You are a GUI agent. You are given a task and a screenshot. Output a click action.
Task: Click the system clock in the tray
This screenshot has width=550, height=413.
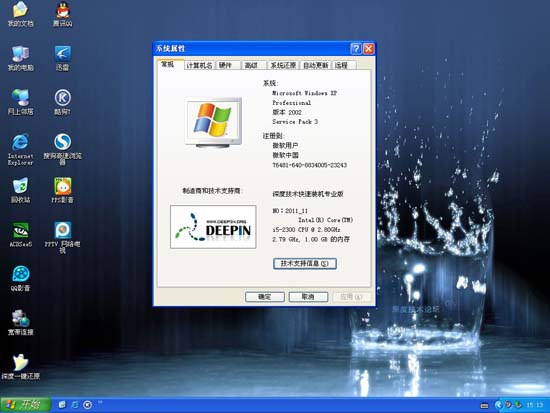click(x=535, y=405)
